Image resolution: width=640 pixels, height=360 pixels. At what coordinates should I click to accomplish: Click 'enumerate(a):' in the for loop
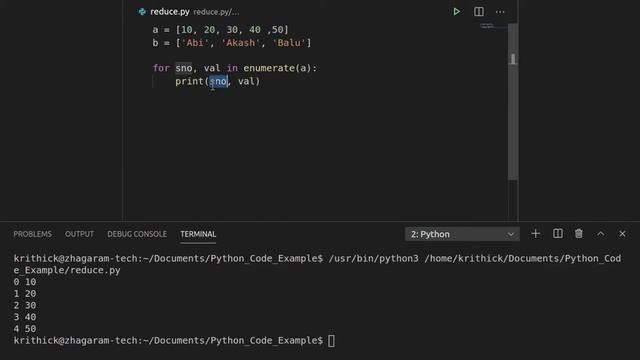280,68
